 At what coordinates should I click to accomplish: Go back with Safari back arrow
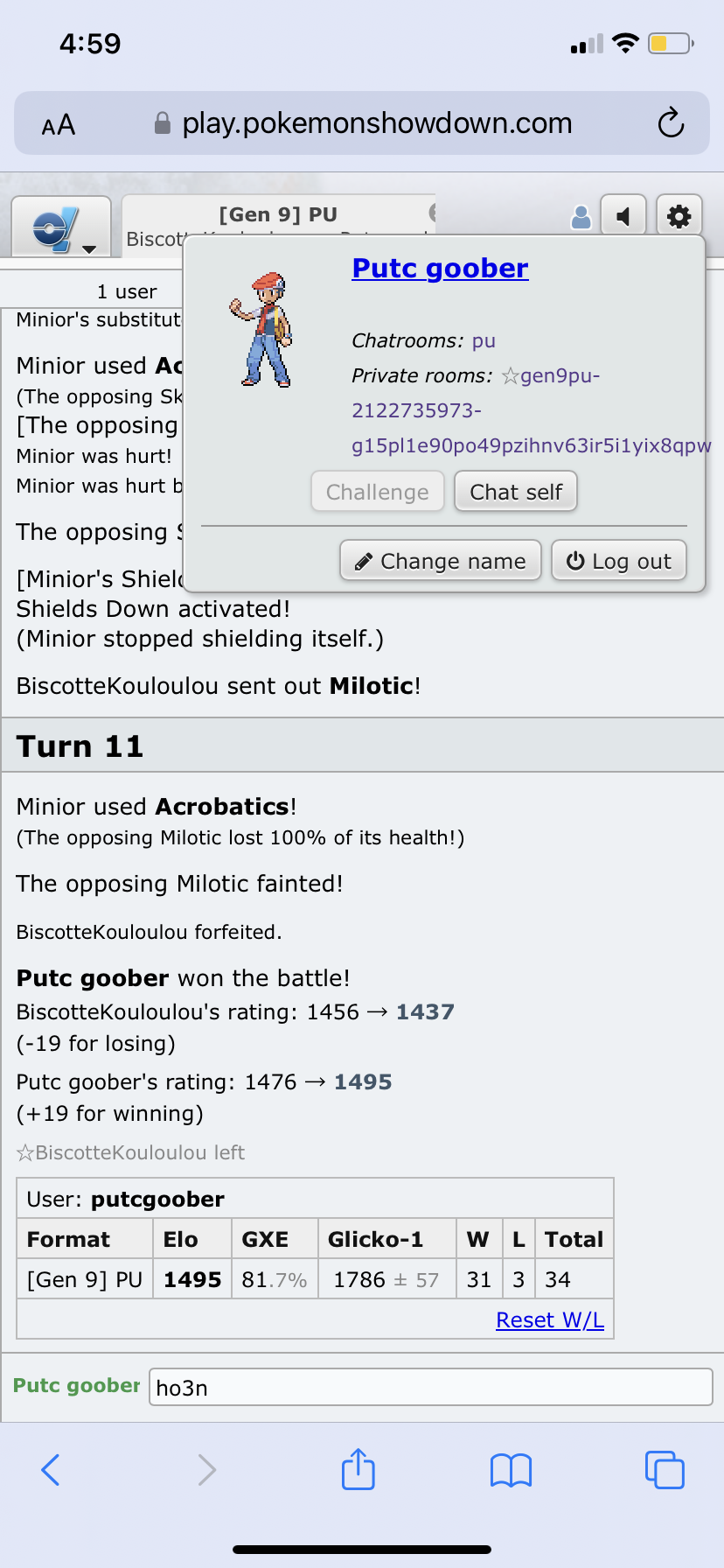(x=51, y=1470)
